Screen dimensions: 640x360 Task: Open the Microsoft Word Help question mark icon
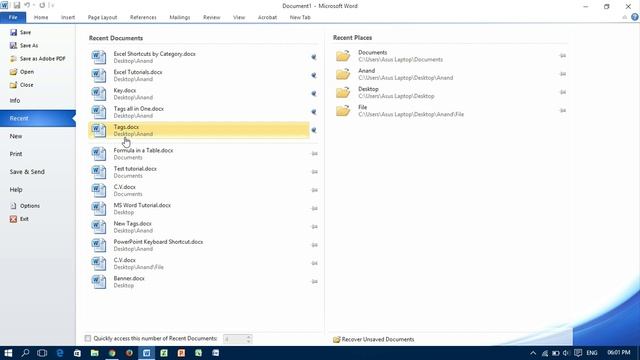tap(635, 17)
